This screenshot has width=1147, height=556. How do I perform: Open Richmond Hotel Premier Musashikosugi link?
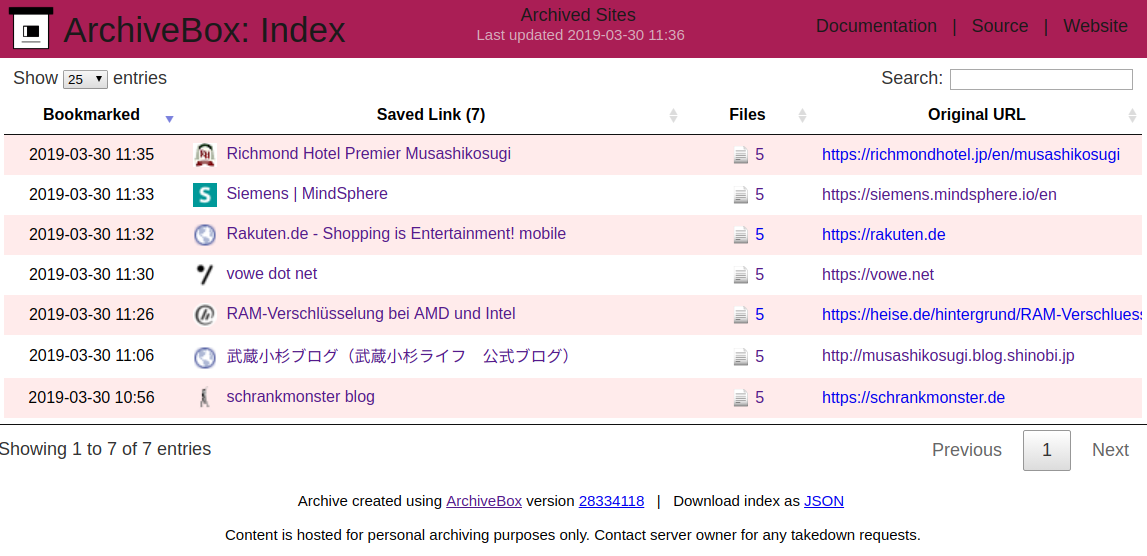[x=369, y=154]
